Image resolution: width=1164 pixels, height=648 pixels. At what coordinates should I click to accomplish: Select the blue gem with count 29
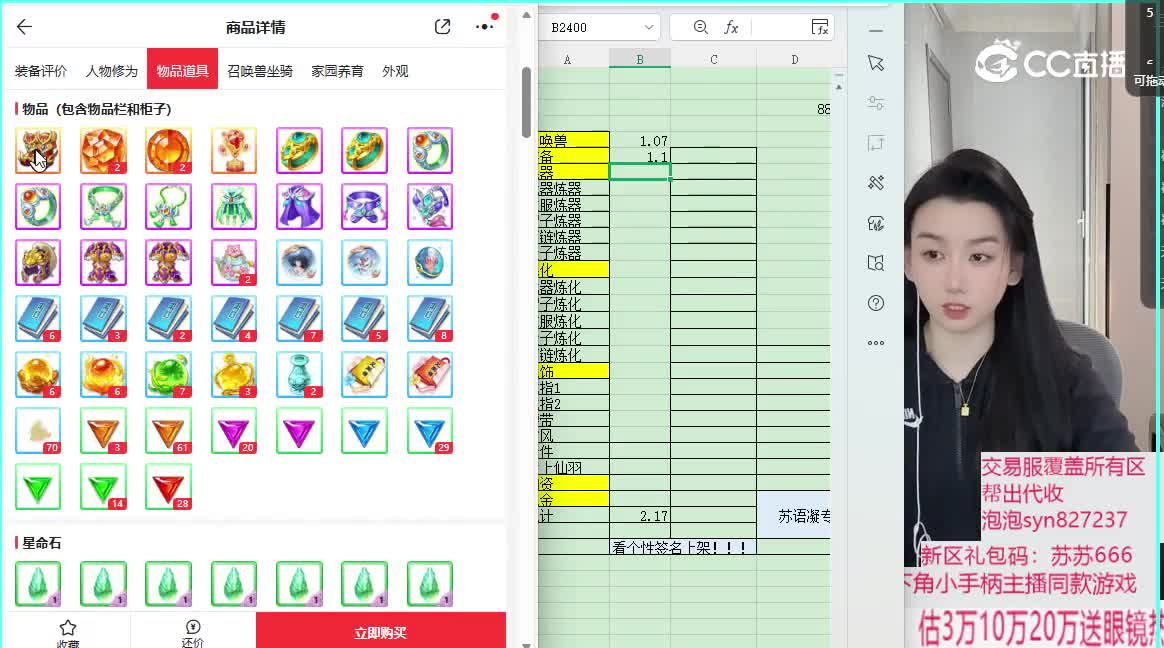430,431
